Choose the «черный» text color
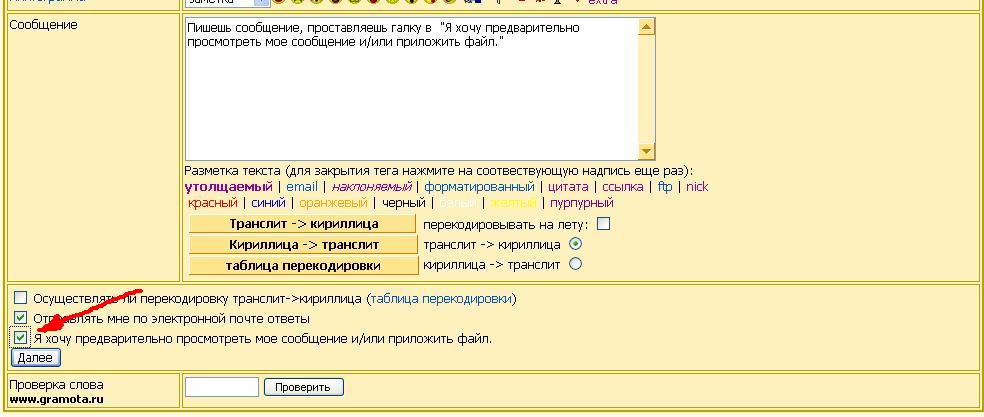The image size is (984, 417). coord(403,203)
